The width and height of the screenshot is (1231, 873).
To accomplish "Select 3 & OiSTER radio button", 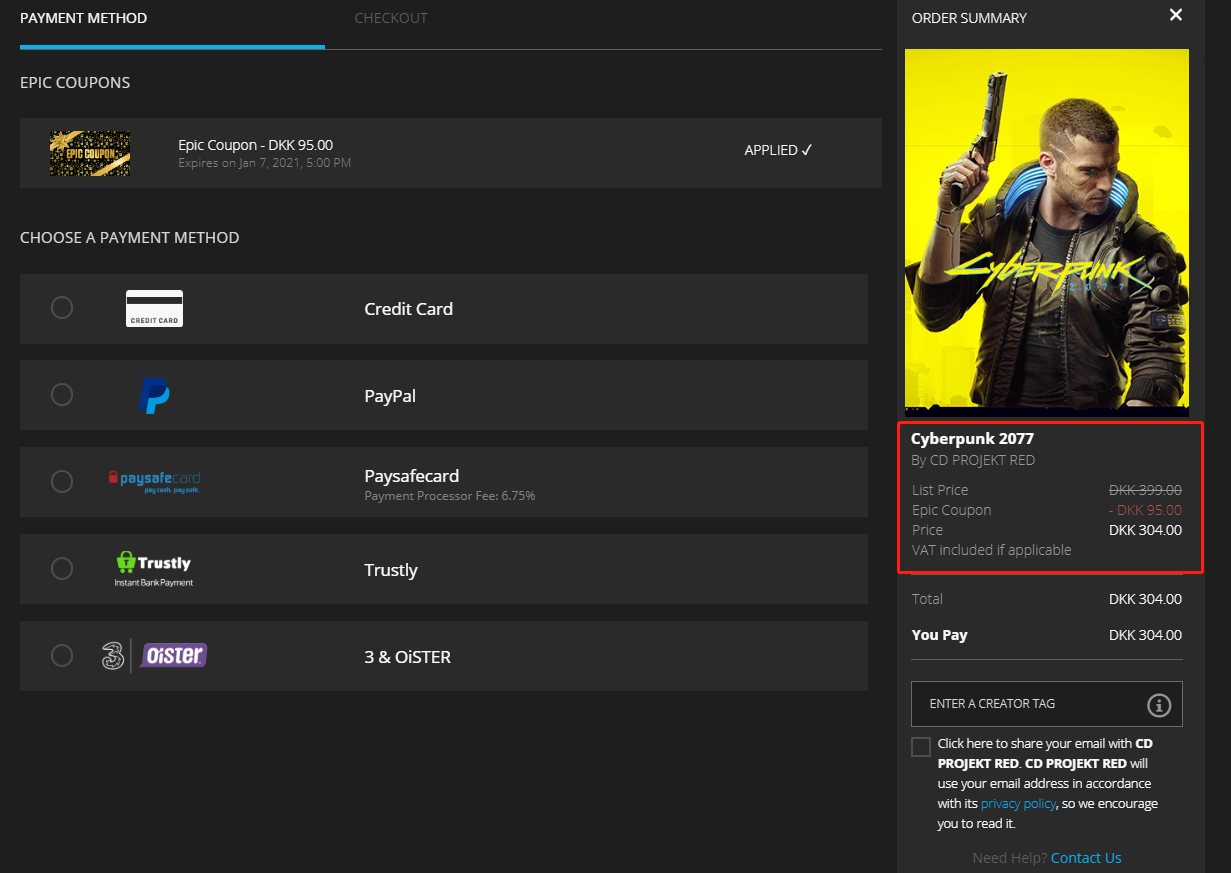I will click(x=62, y=656).
